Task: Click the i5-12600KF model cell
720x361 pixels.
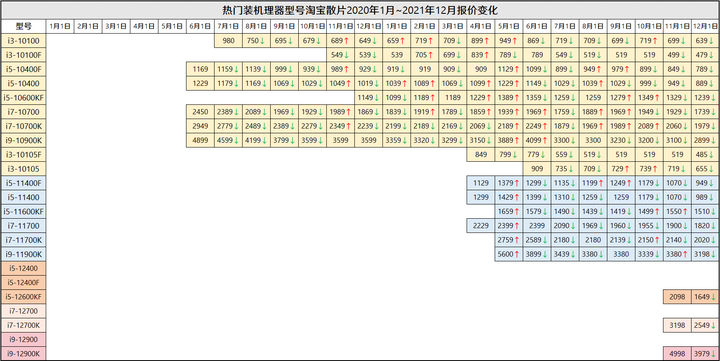Action: click(x=23, y=297)
